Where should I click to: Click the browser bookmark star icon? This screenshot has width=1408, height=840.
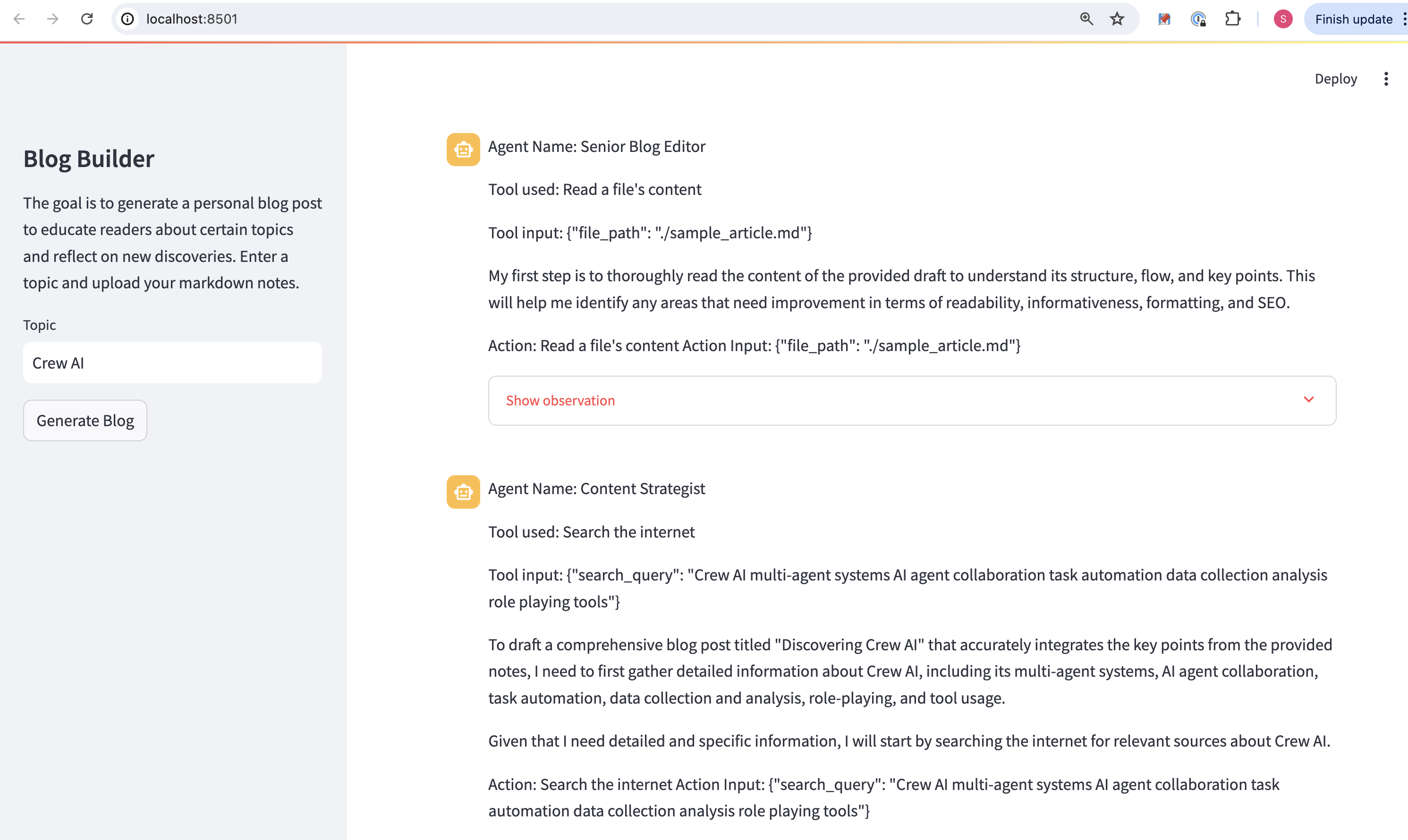[x=1116, y=18]
